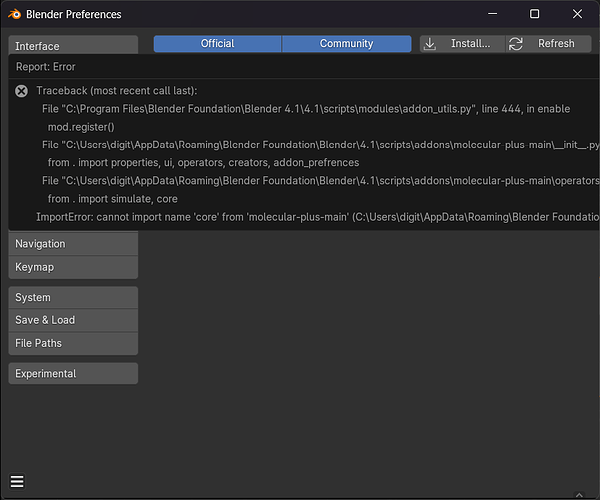Click the error X icon in report

click(x=21, y=91)
